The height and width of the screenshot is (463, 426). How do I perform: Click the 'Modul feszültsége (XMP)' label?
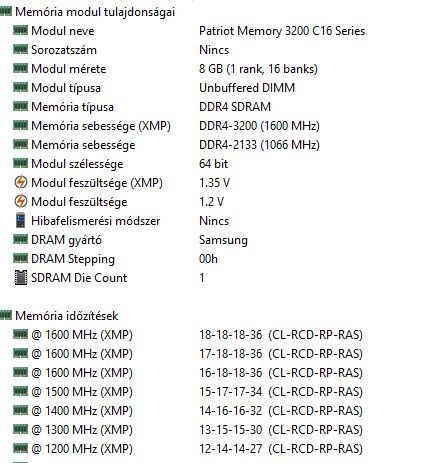coord(97,183)
